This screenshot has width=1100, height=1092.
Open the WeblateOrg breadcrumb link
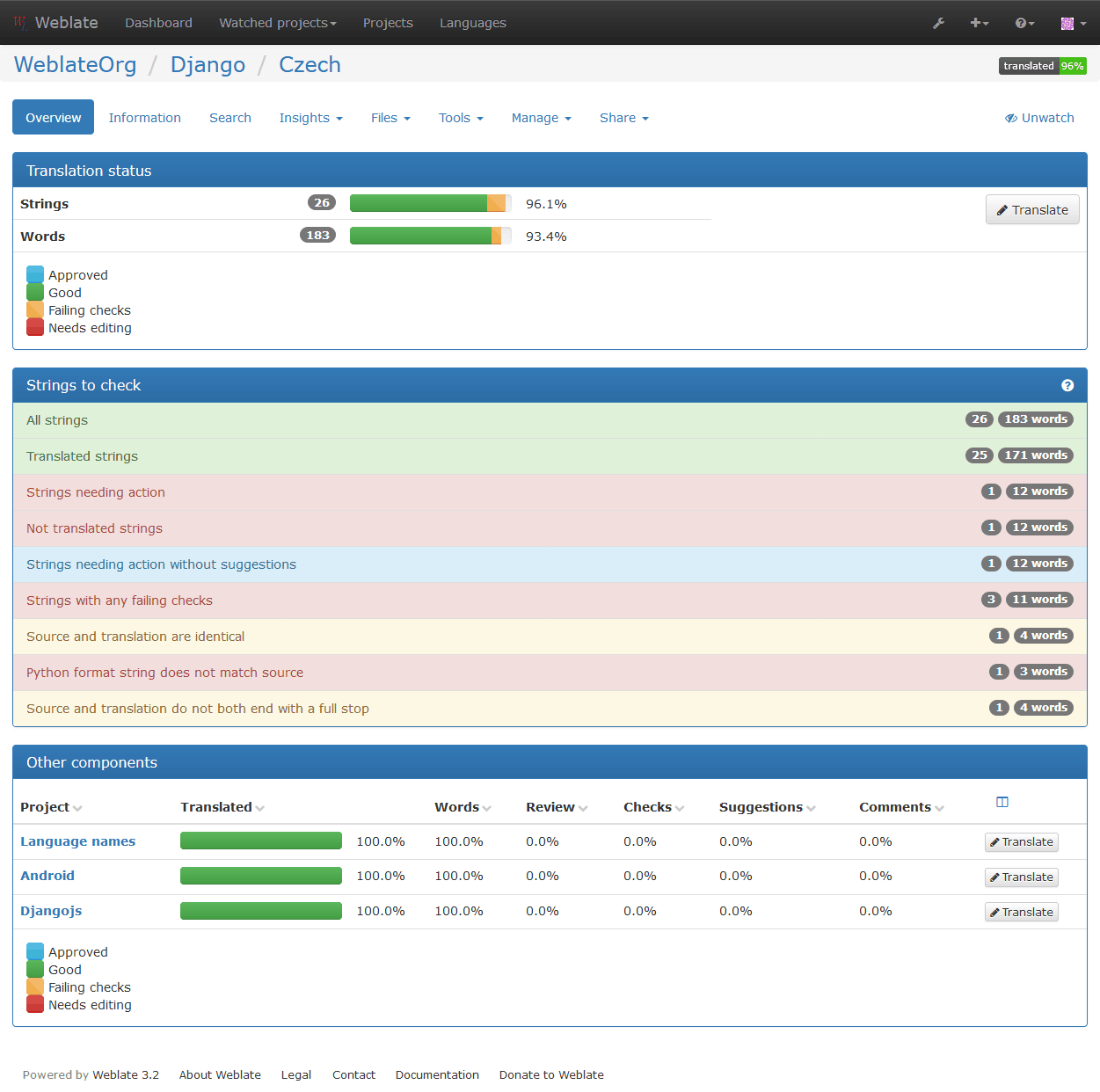coord(76,65)
